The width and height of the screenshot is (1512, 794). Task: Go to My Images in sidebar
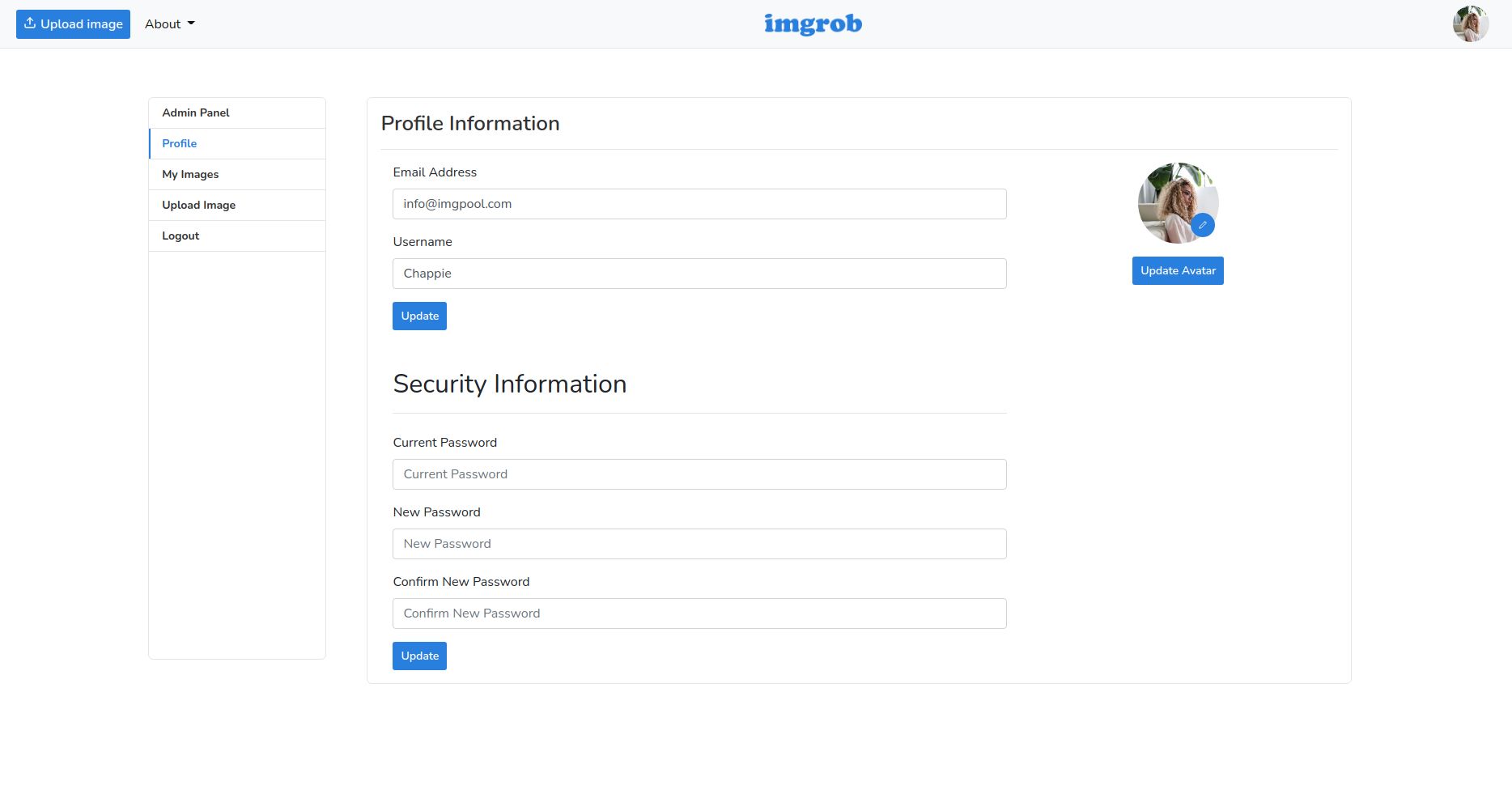[190, 174]
